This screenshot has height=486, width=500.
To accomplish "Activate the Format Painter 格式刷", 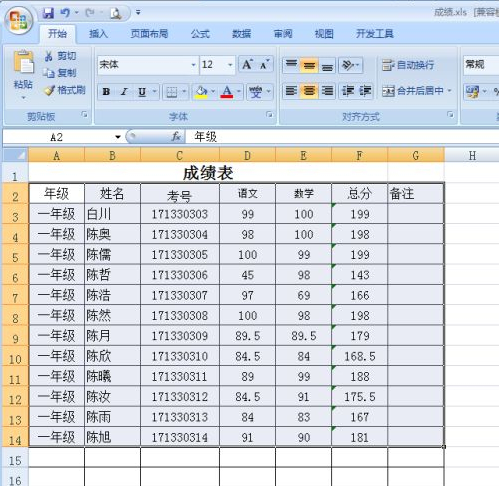I will (x=65, y=90).
